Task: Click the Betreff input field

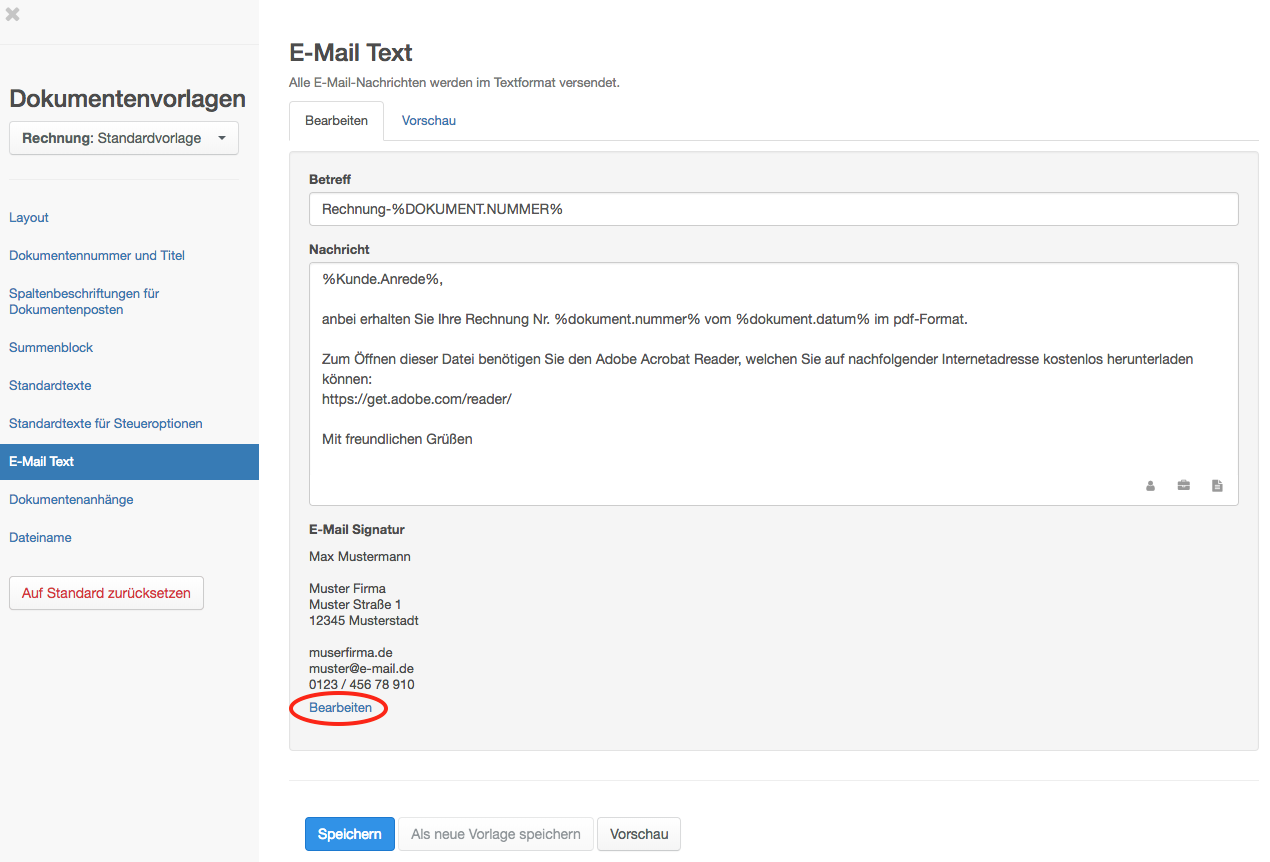Action: (x=773, y=209)
